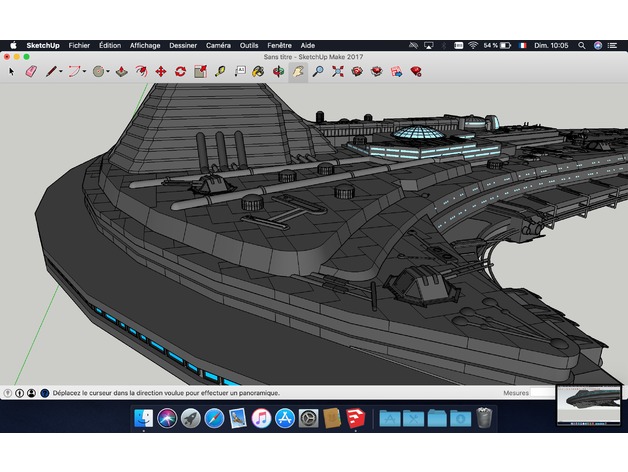Open the screenshot preview thumbnail
Image resolution: width=628 pixels, height=472 pixels.
click(589, 405)
